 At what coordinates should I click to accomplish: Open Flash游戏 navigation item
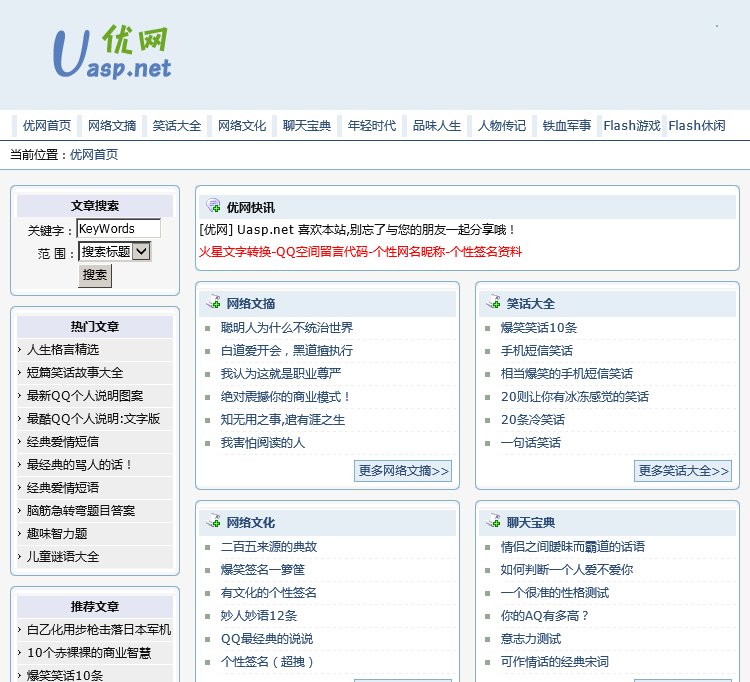(632, 126)
